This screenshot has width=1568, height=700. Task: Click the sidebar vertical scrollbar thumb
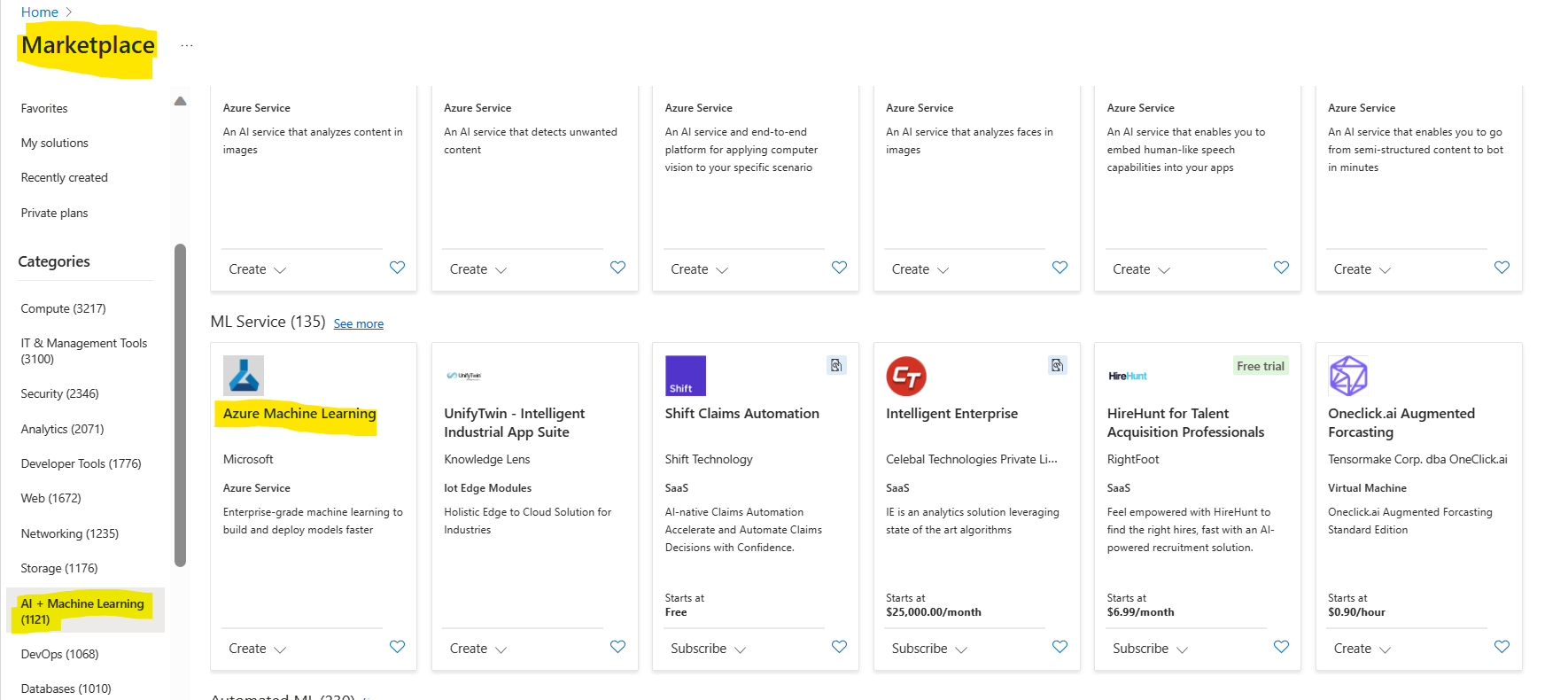[x=181, y=404]
